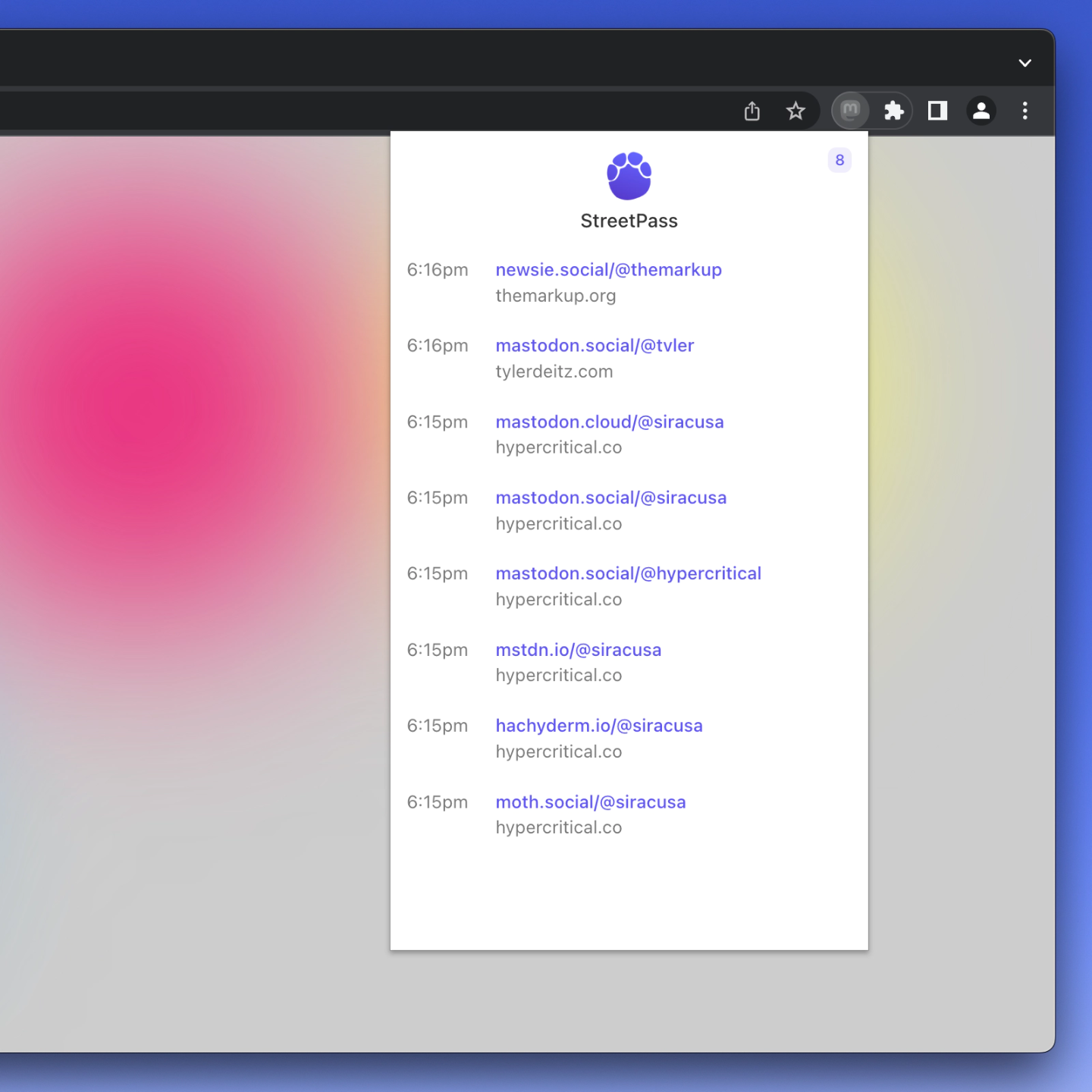Visit mastodon.cloud/@siracusa link
This screenshot has width=1092, height=1092.
coord(609,422)
